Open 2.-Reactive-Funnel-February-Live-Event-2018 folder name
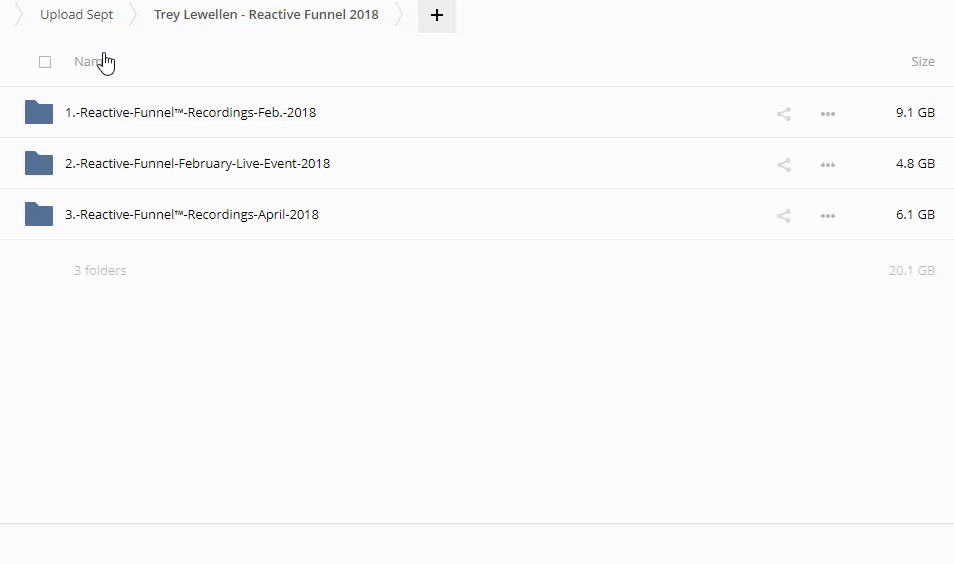The image size is (954, 564). click(197, 164)
